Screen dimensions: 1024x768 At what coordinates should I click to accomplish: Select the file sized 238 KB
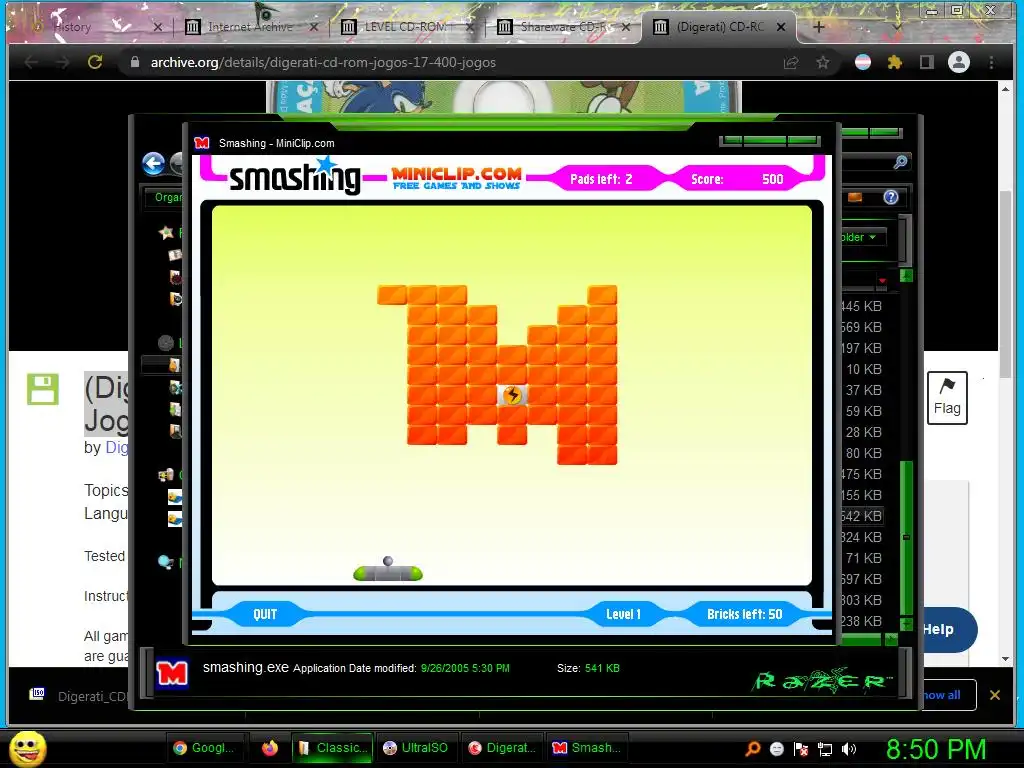point(861,621)
